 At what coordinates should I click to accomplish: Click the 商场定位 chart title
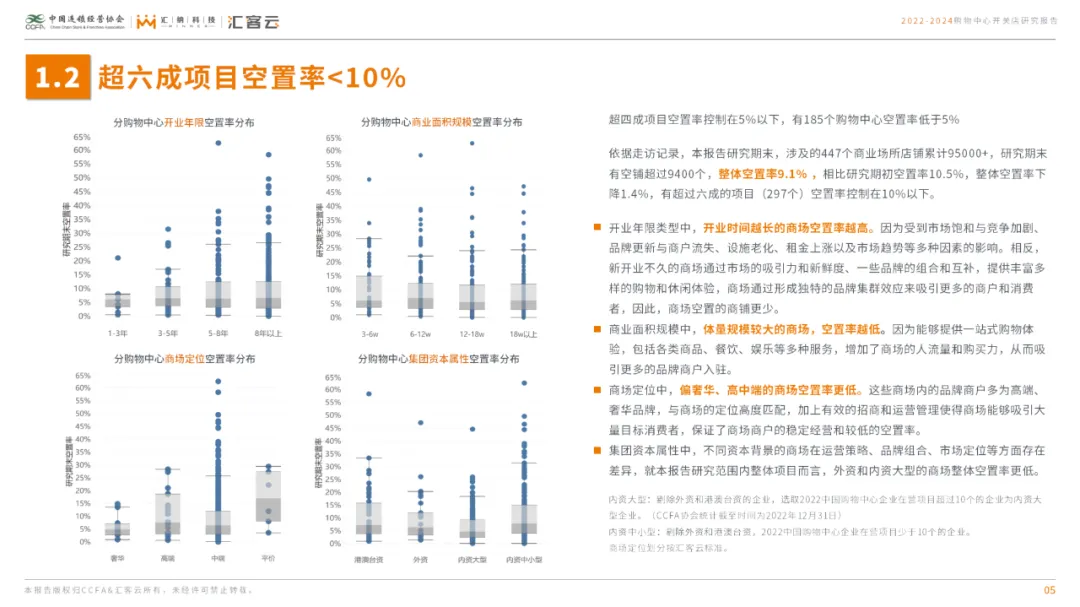click(x=184, y=359)
